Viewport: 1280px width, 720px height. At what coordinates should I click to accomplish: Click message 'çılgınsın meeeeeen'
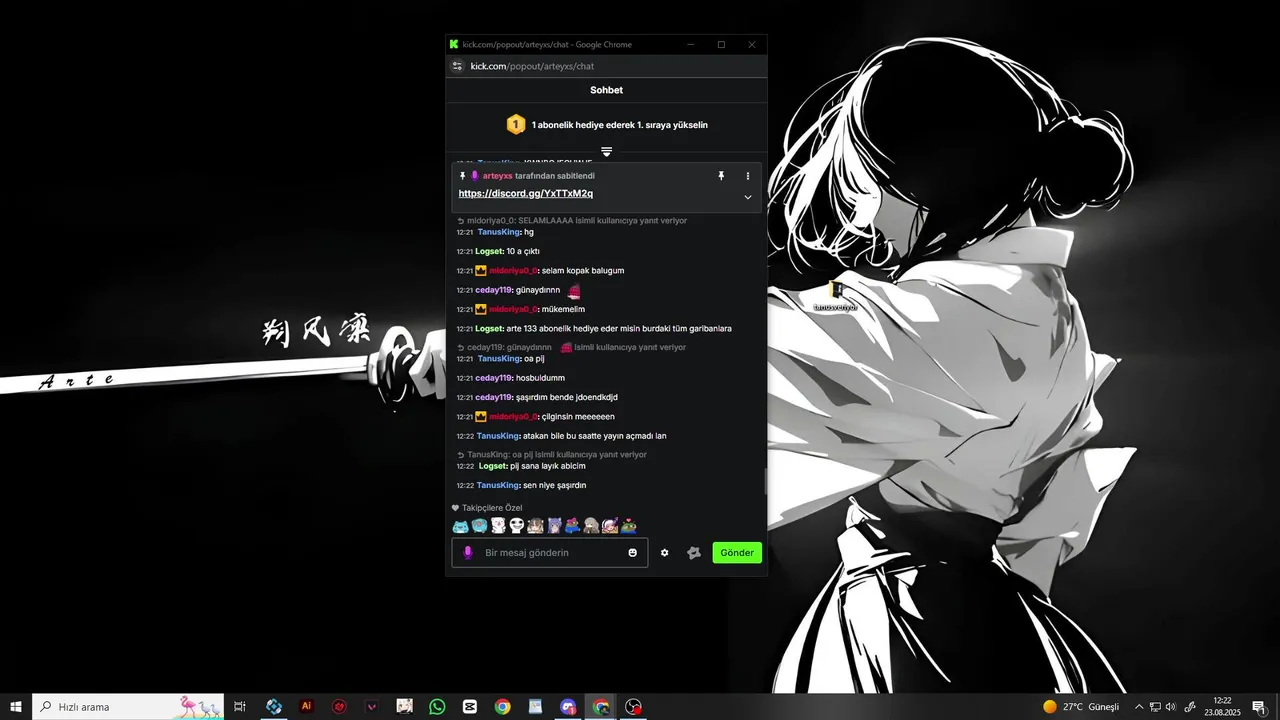coord(578,416)
